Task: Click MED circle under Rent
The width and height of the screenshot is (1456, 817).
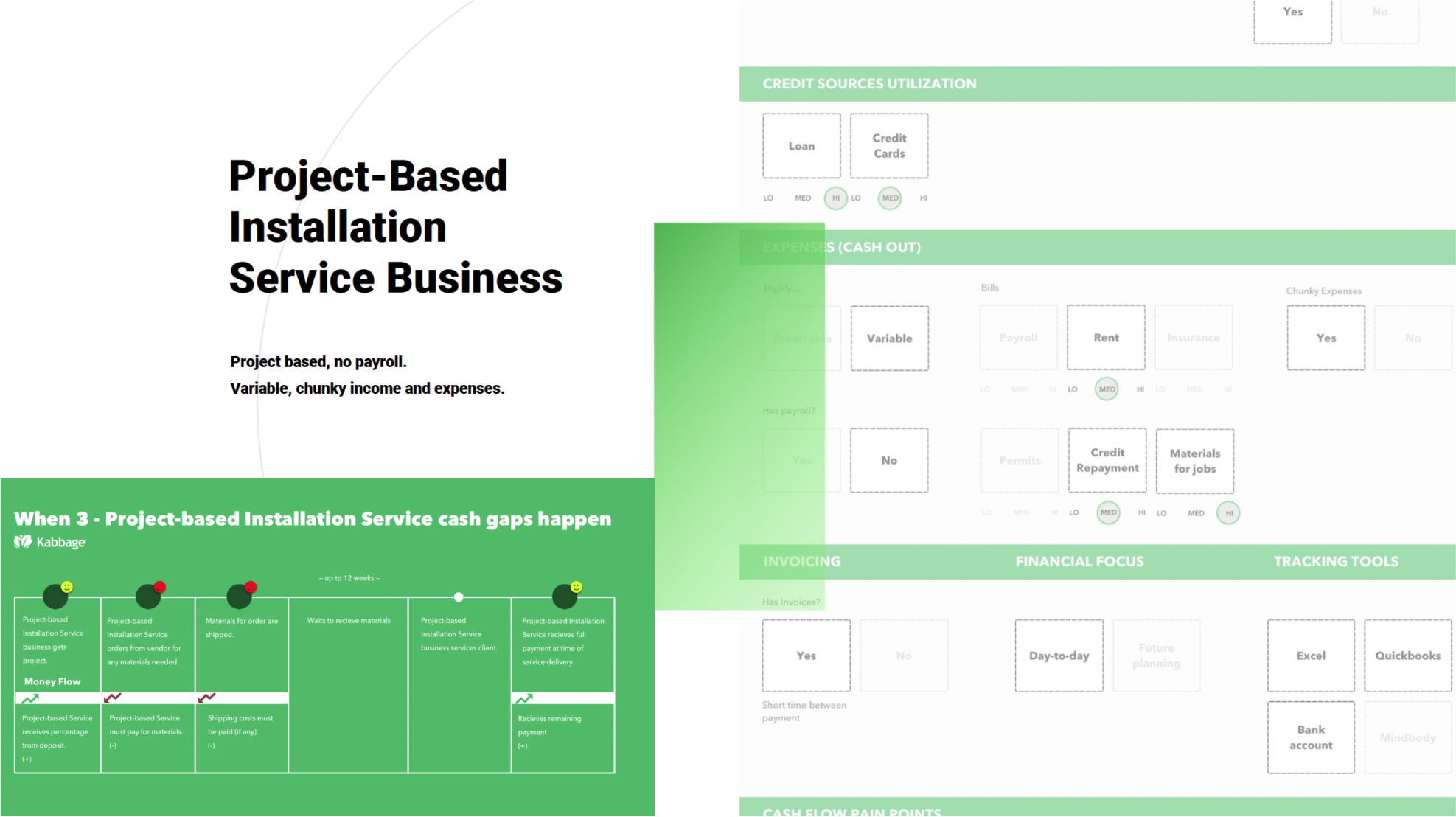Action: [1107, 389]
